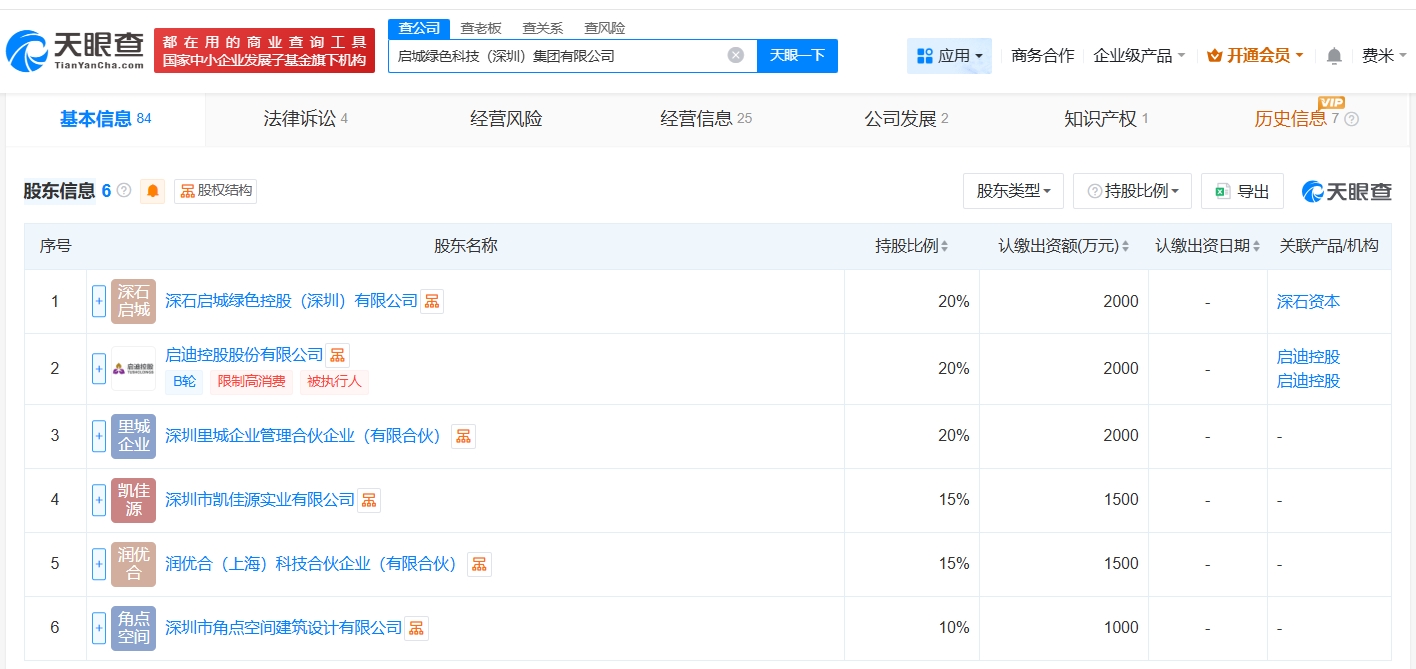This screenshot has height=669, width=1416.
Task: Click the 润优合 logo tile
Action: (x=134, y=564)
